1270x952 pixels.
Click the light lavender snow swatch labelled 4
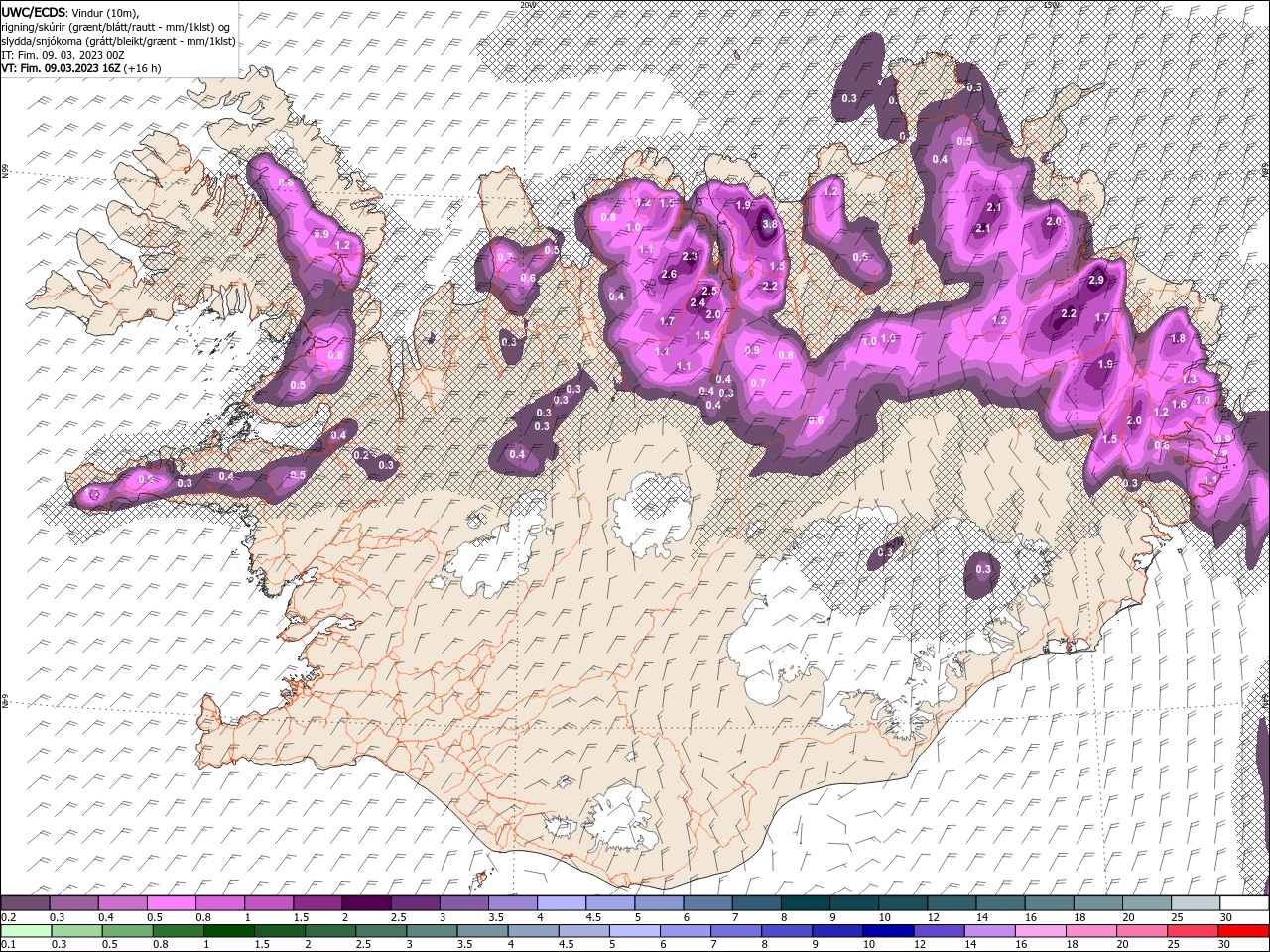[x=562, y=903]
